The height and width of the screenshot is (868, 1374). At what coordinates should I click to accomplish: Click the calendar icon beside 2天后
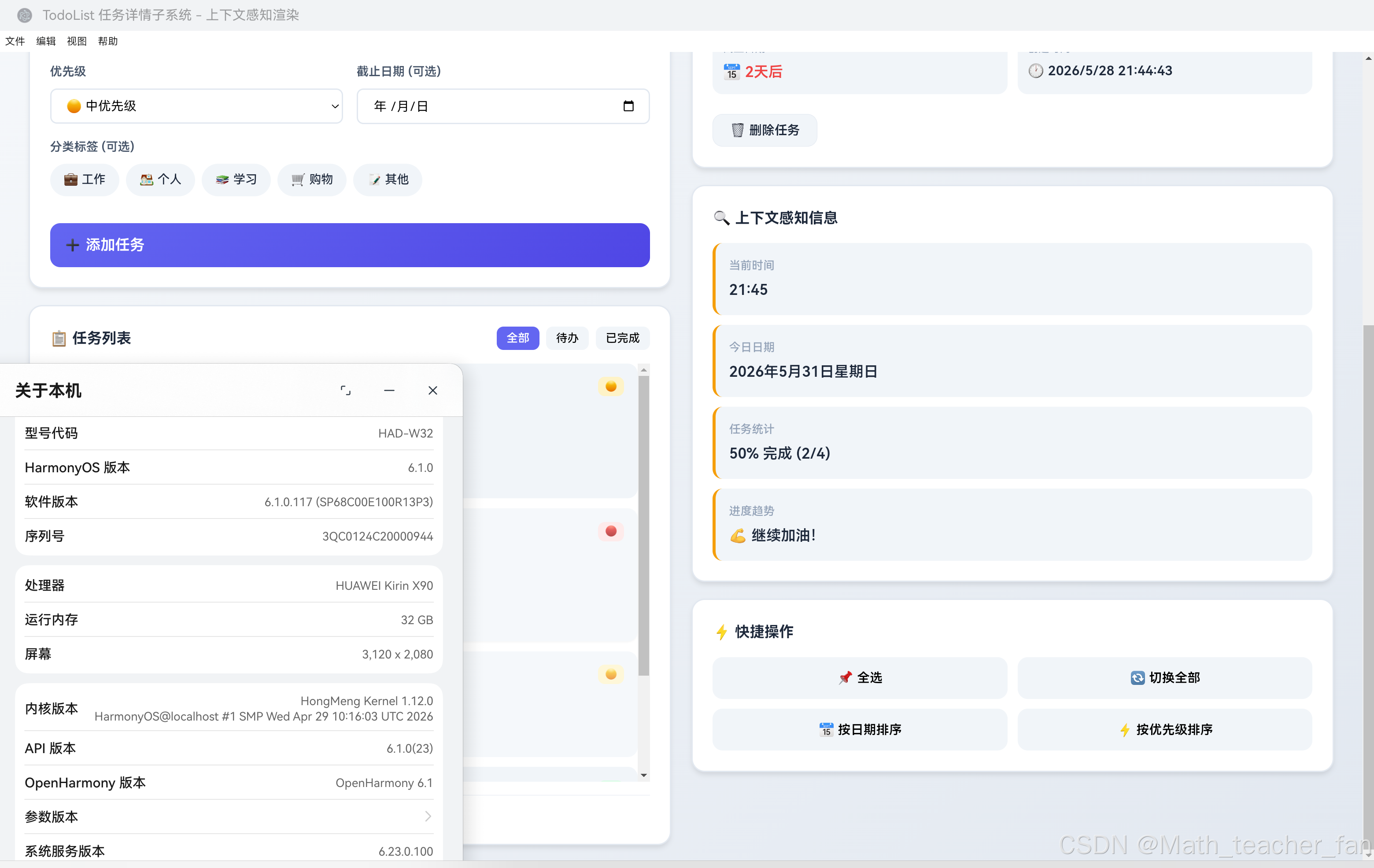(x=731, y=71)
